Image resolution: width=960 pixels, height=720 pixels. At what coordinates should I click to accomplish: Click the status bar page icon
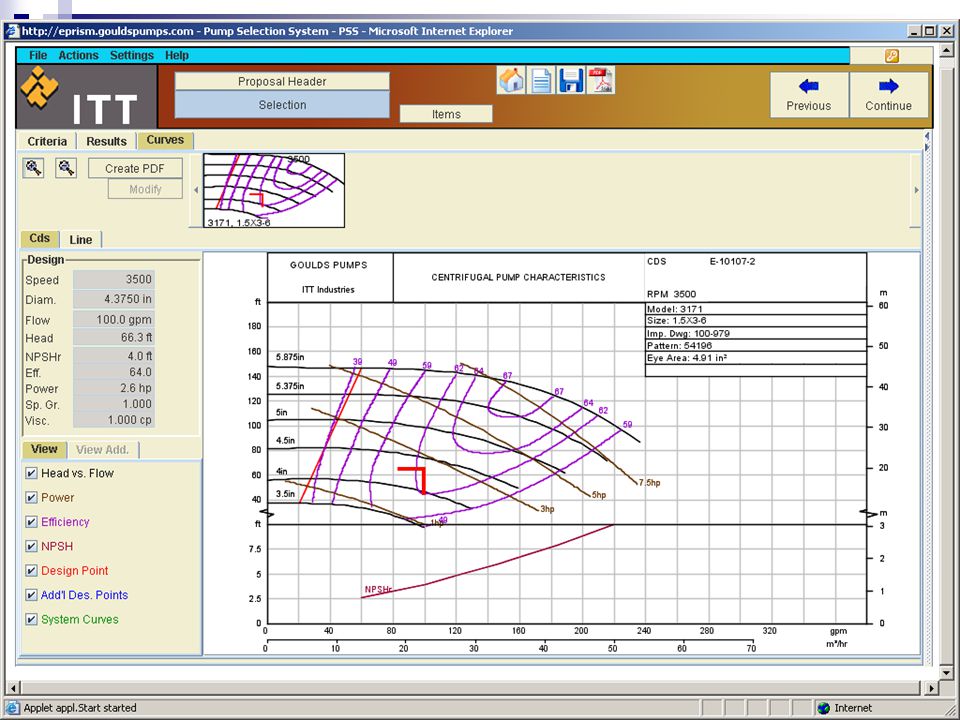[12, 708]
